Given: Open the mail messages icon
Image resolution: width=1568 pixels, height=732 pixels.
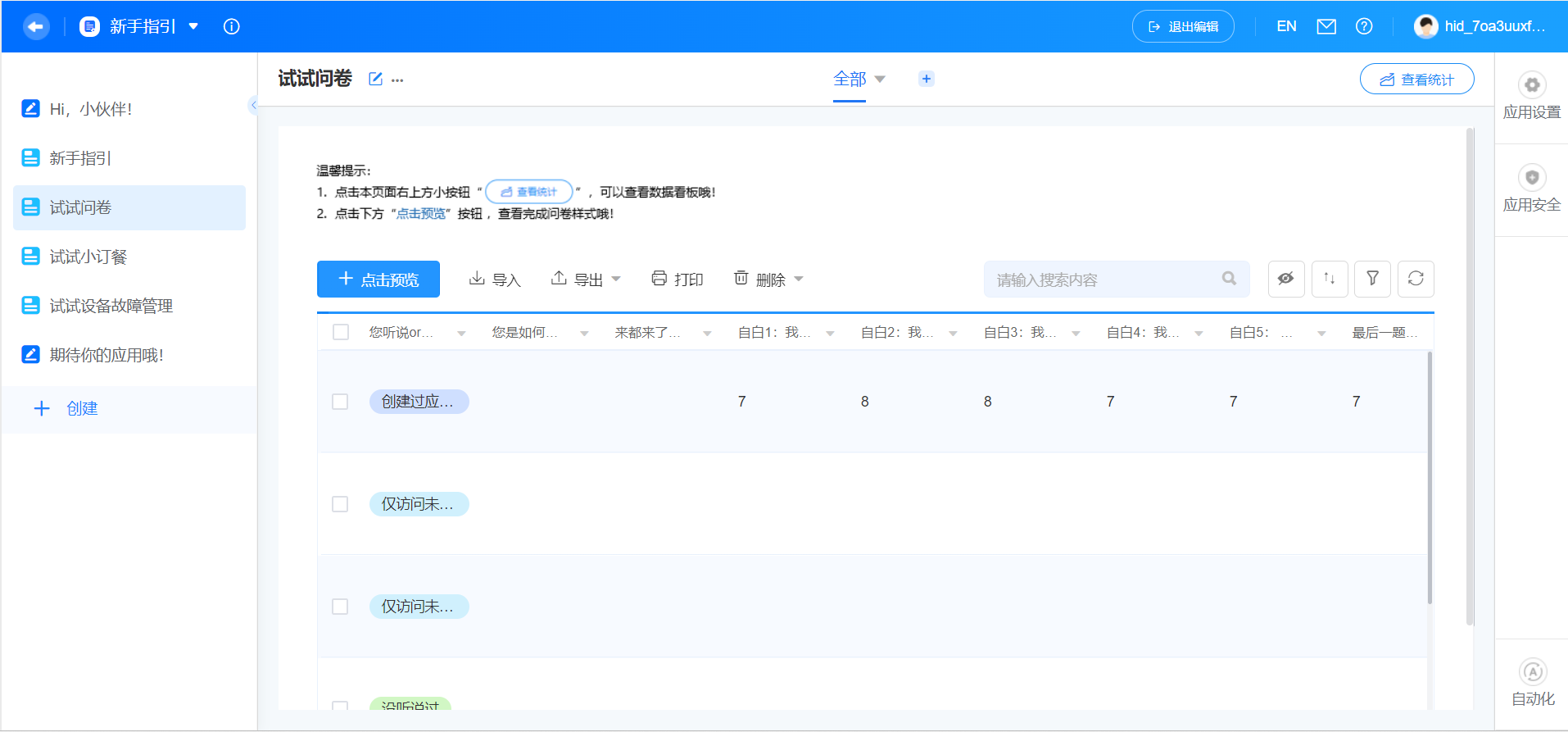Looking at the screenshot, I should (1326, 26).
